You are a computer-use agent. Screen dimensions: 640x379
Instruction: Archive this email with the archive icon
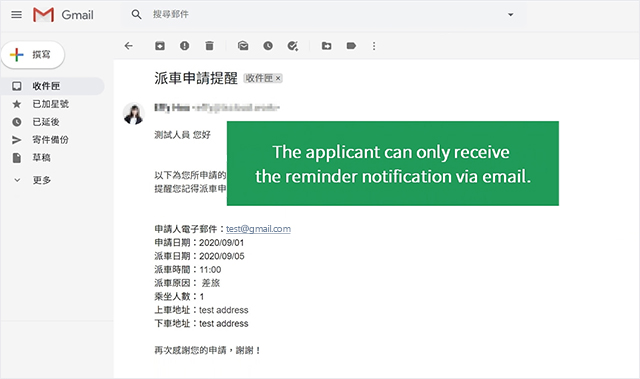click(160, 46)
